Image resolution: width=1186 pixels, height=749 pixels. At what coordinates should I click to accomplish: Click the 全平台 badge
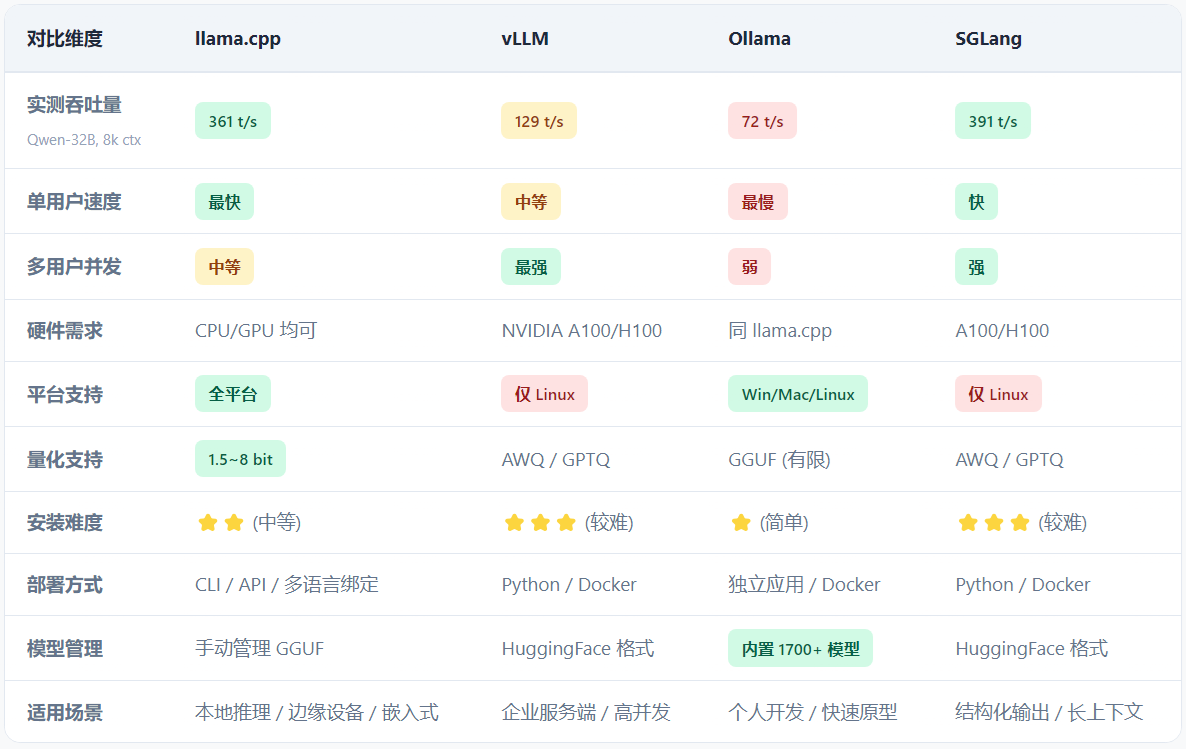233,394
